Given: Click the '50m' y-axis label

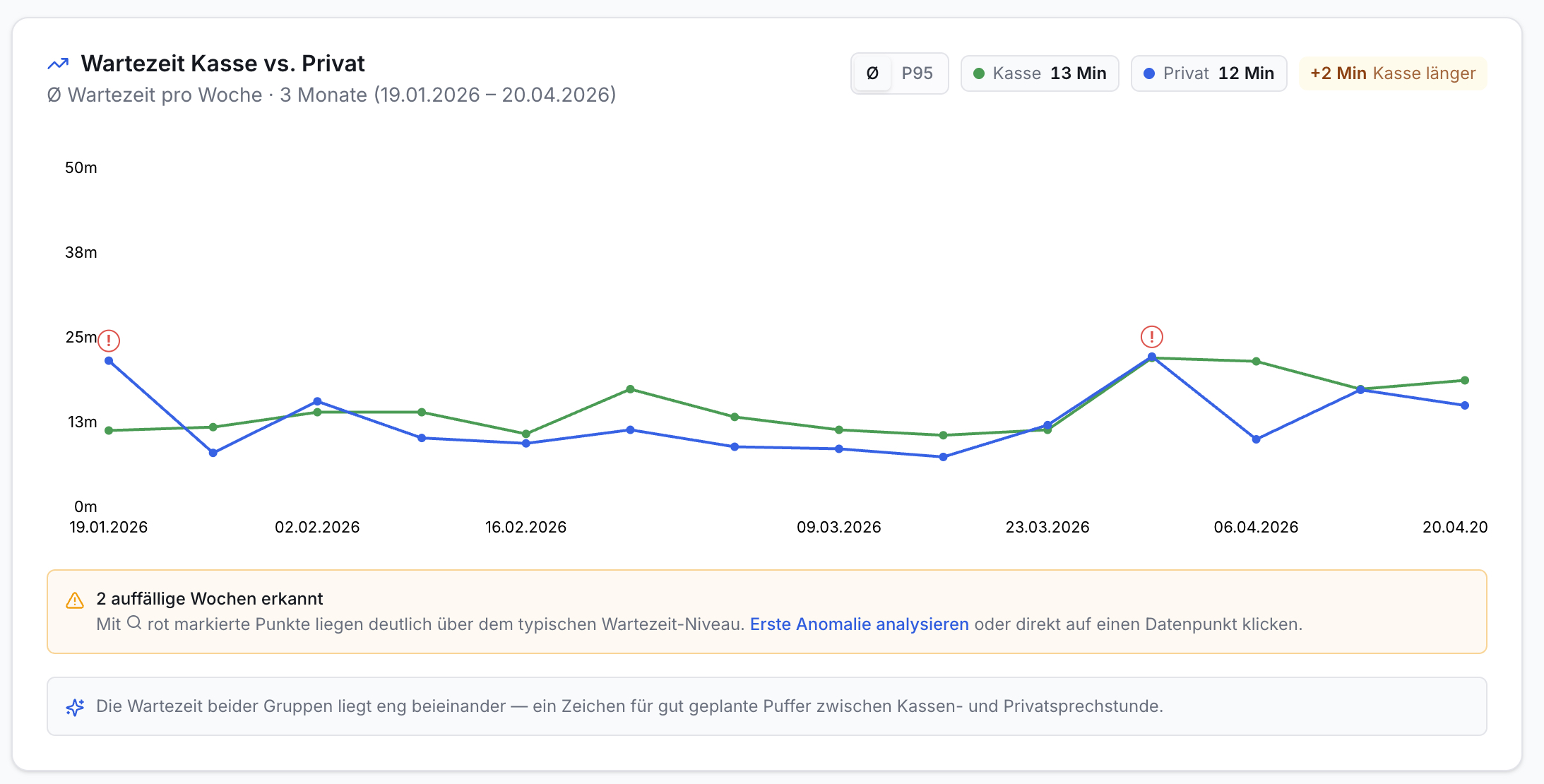Looking at the screenshot, I should (81, 168).
